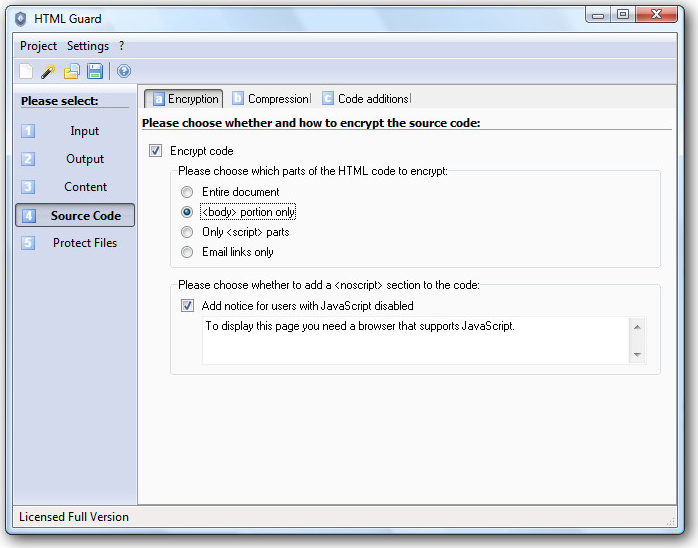The height and width of the screenshot is (548, 698).
Task: Open the ? help menu
Action: pyautogui.click(x=122, y=46)
